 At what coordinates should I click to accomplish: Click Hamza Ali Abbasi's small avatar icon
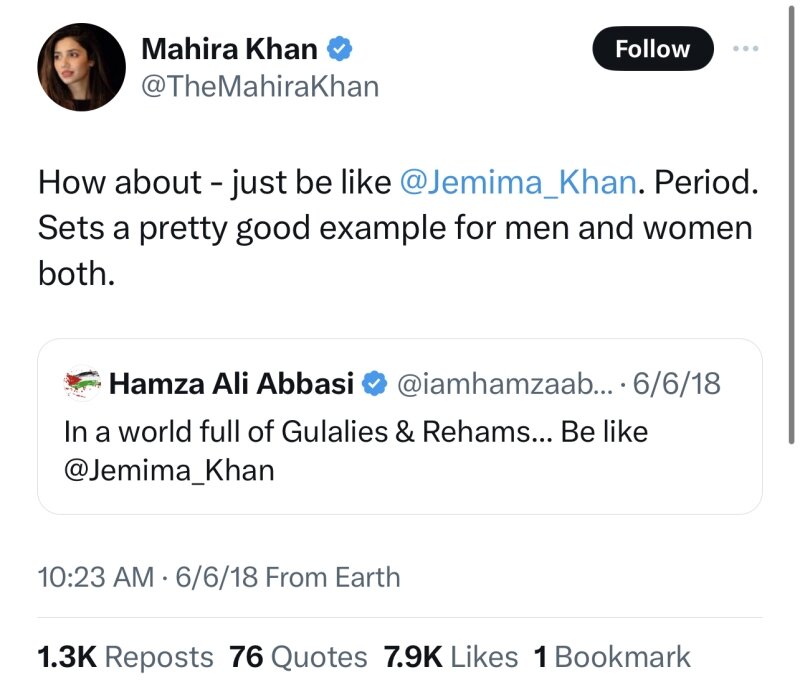[81, 383]
